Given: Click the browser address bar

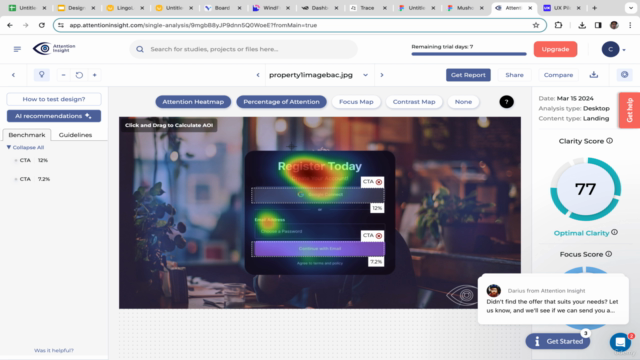Looking at the screenshot, I should click(300, 25).
